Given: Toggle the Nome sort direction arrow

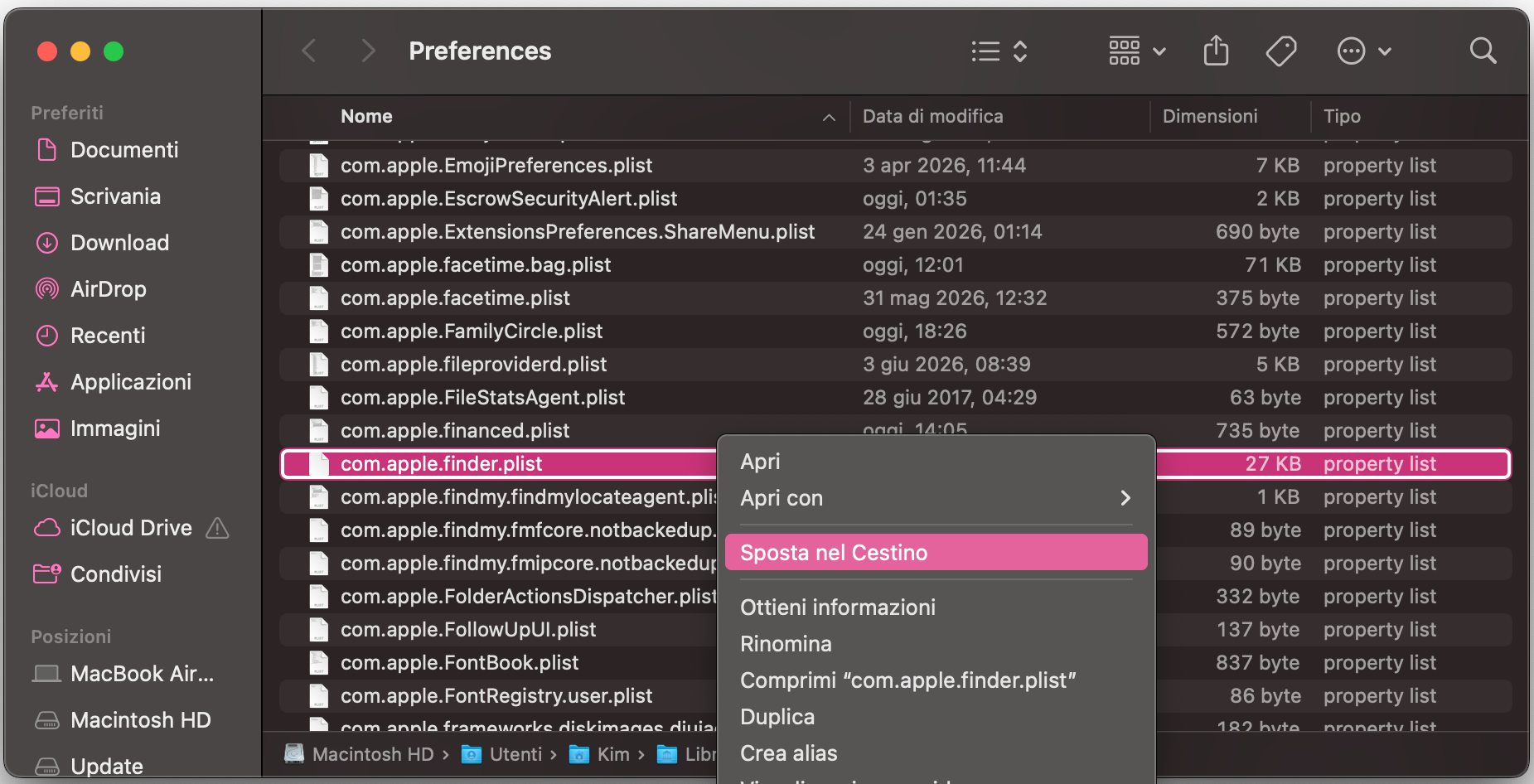Looking at the screenshot, I should pyautogui.click(x=829, y=118).
